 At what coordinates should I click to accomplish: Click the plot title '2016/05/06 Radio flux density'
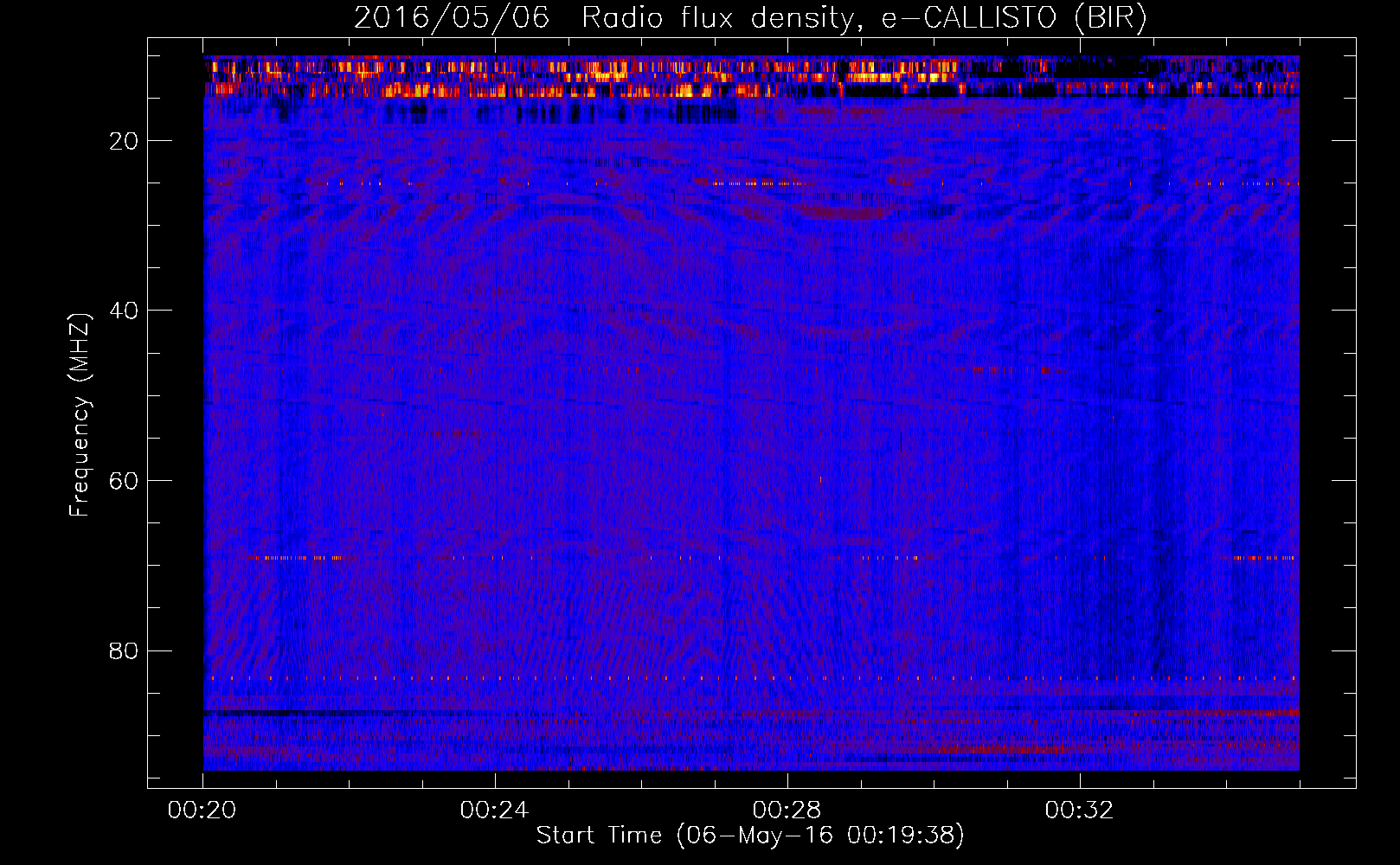pyautogui.click(x=604, y=18)
